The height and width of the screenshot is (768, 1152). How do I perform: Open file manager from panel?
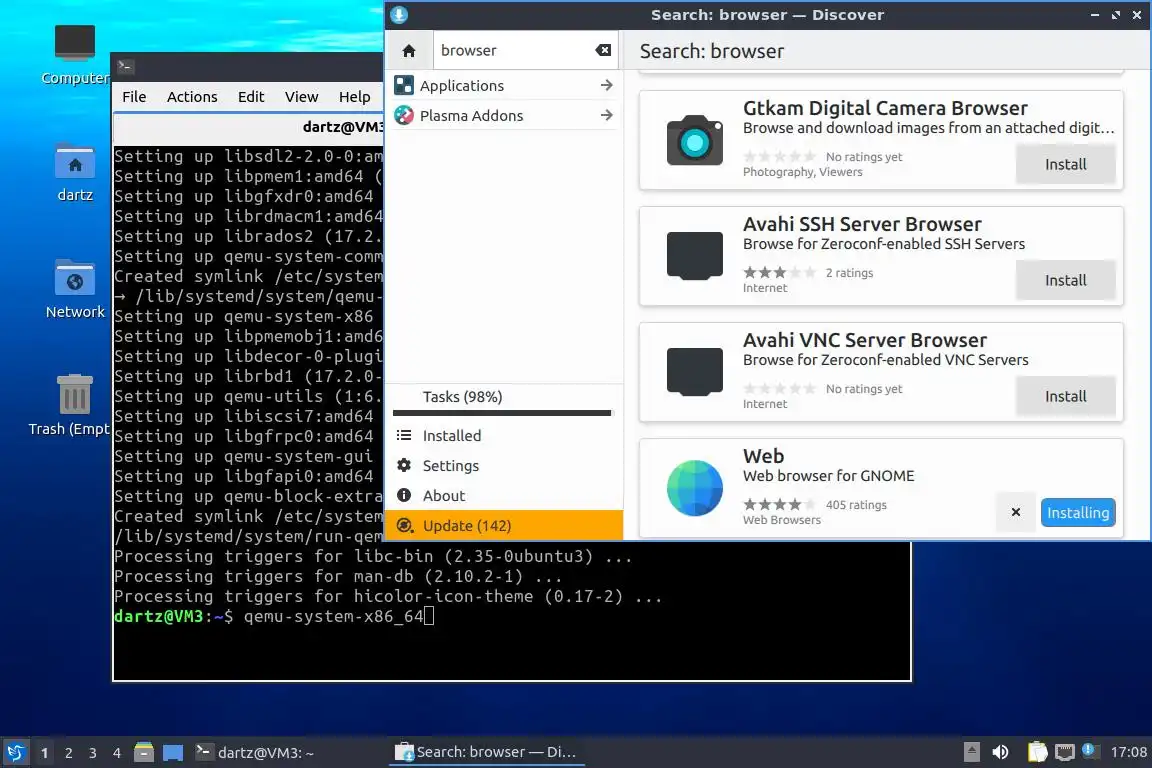pyautogui.click(x=144, y=753)
